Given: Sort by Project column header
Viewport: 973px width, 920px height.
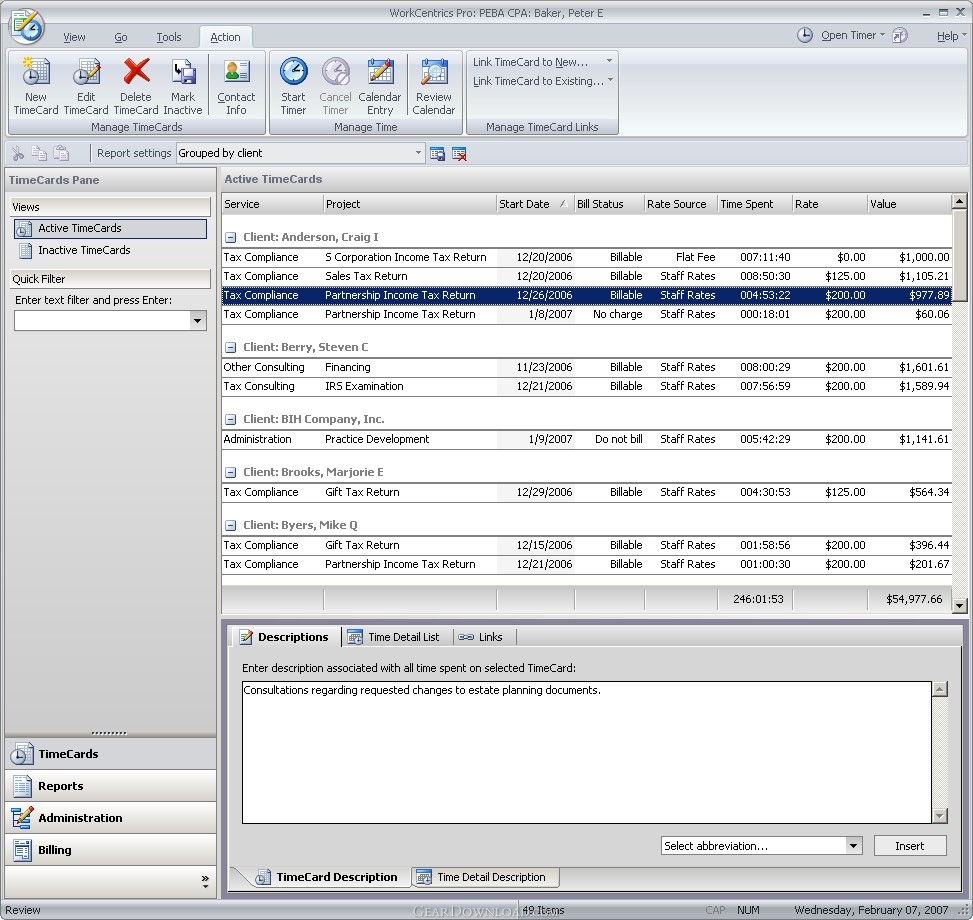Looking at the screenshot, I should click(410, 204).
